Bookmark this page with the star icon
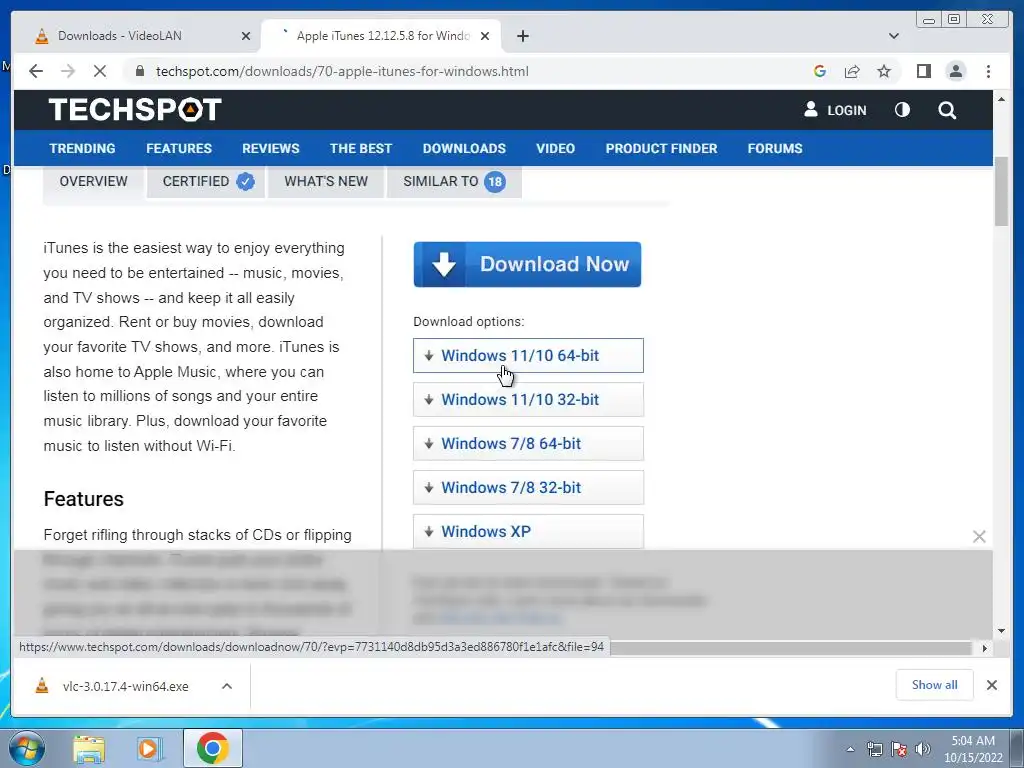The width and height of the screenshot is (1024, 768). coord(884,71)
